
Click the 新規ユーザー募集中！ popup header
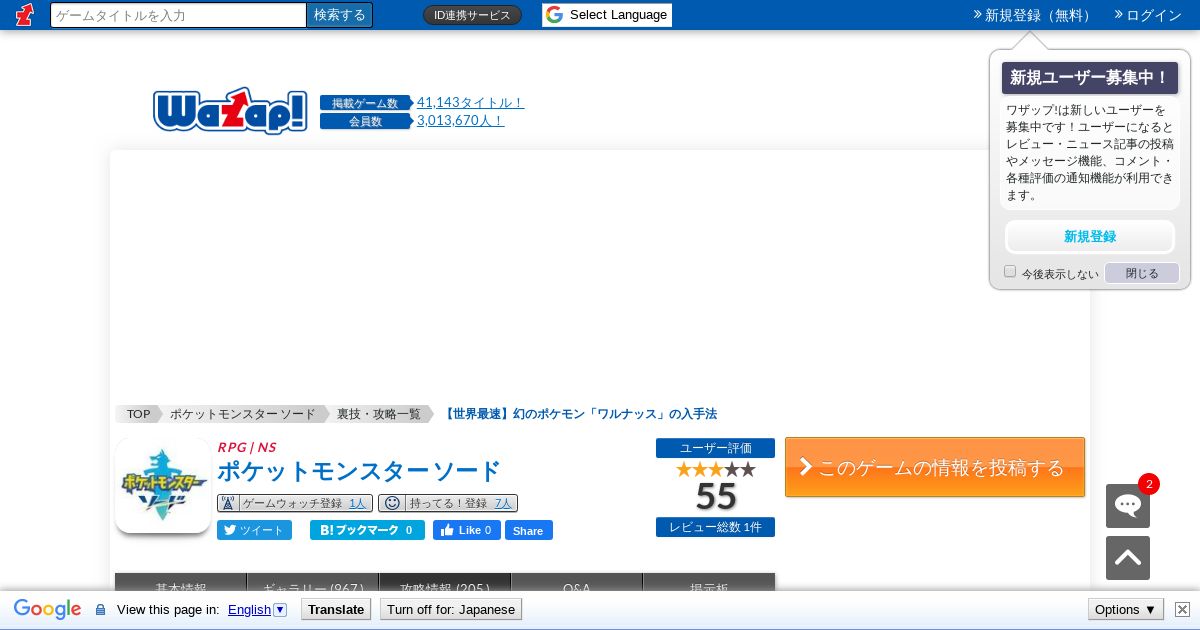coord(1090,78)
